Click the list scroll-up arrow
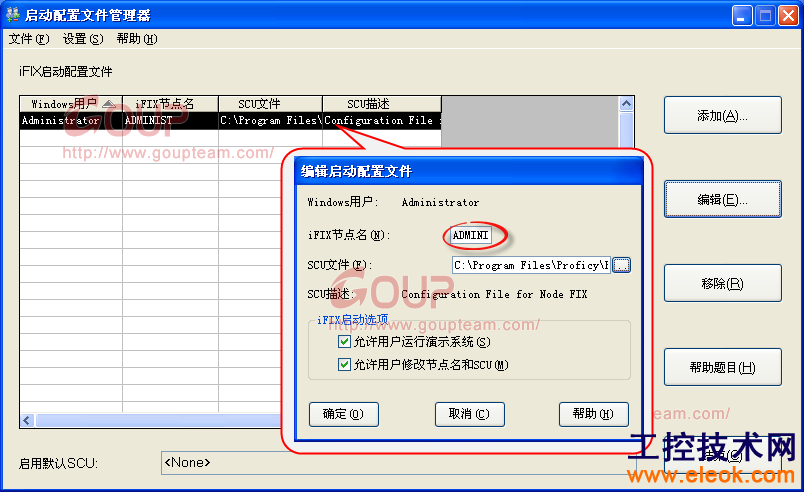Image resolution: width=804 pixels, height=492 pixels. coord(626,104)
